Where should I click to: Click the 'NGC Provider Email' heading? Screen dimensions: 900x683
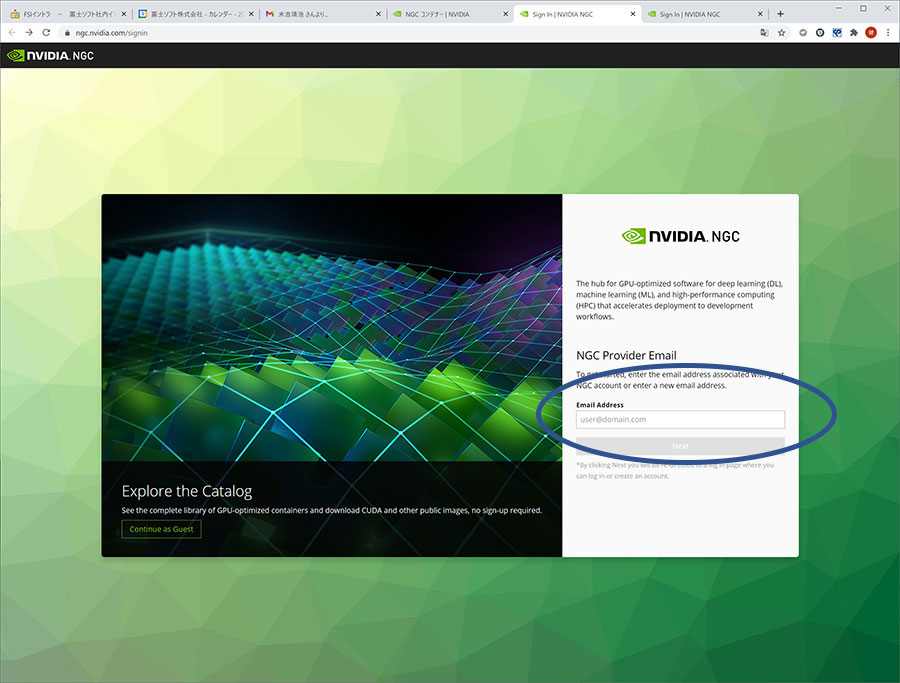click(x=626, y=355)
